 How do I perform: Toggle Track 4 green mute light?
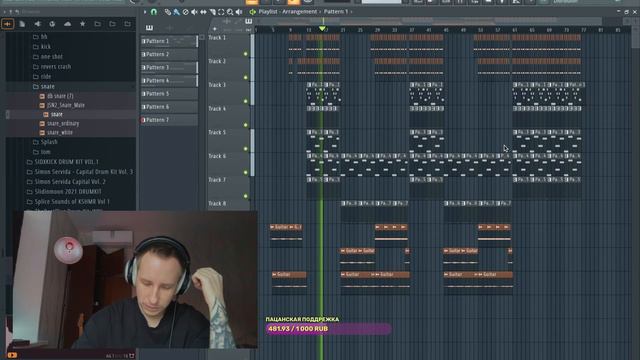pyautogui.click(x=246, y=125)
